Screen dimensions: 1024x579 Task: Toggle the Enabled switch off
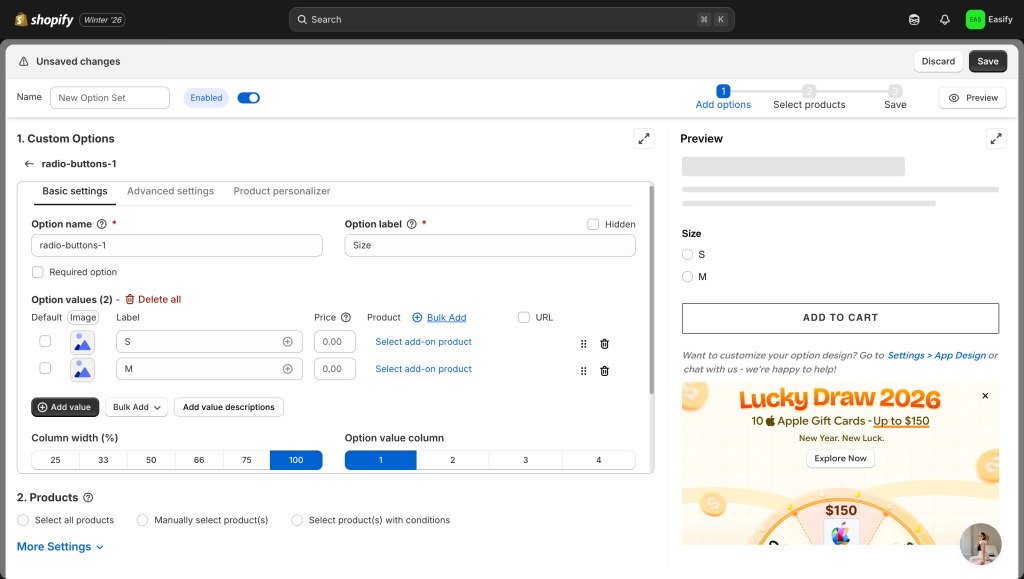coord(248,98)
